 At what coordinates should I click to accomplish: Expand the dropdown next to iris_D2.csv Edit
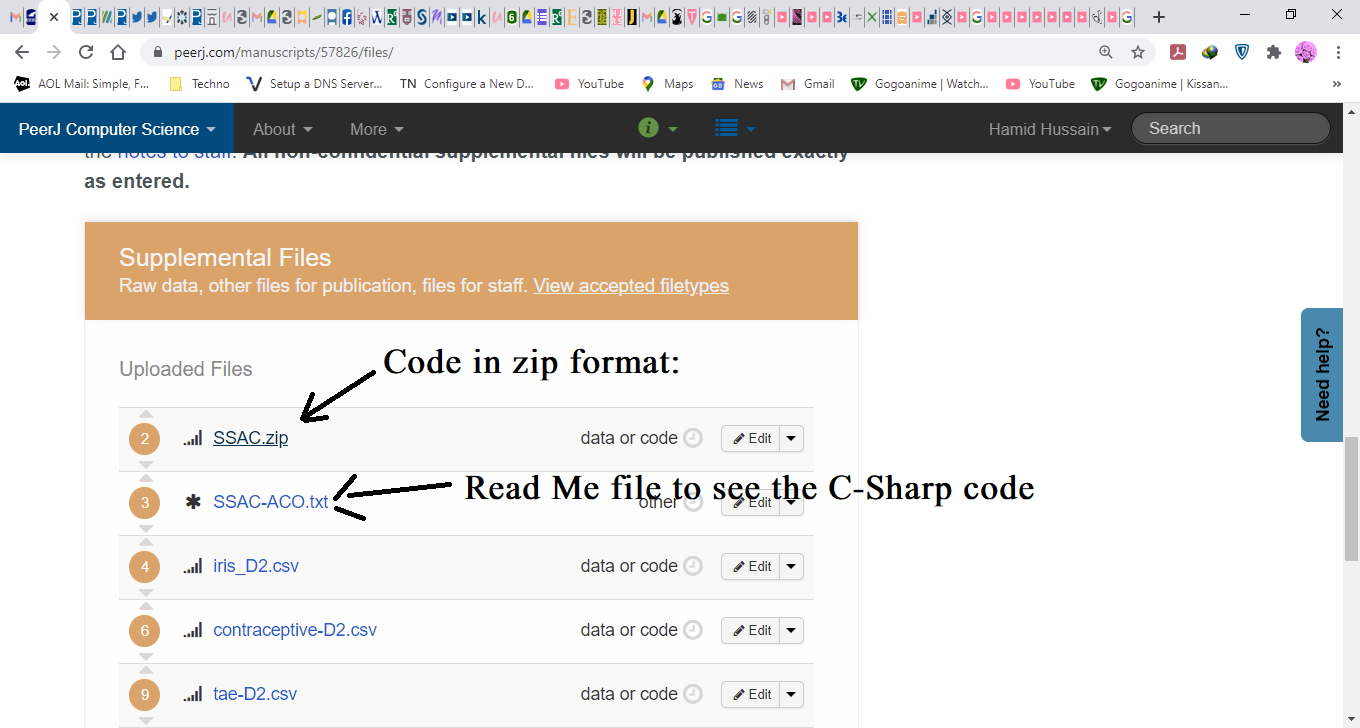[x=791, y=566]
